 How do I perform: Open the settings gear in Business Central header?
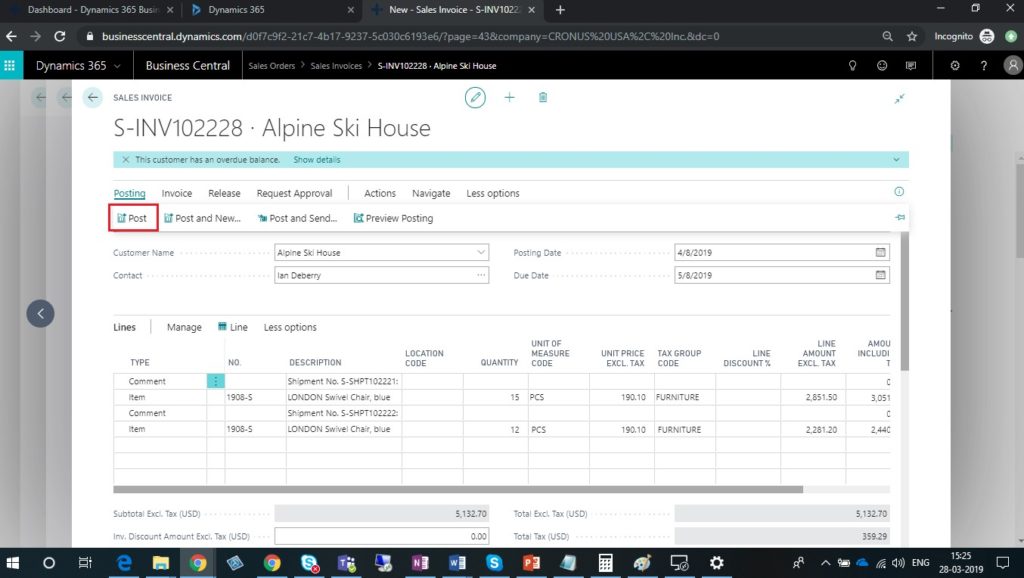(955, 66)
